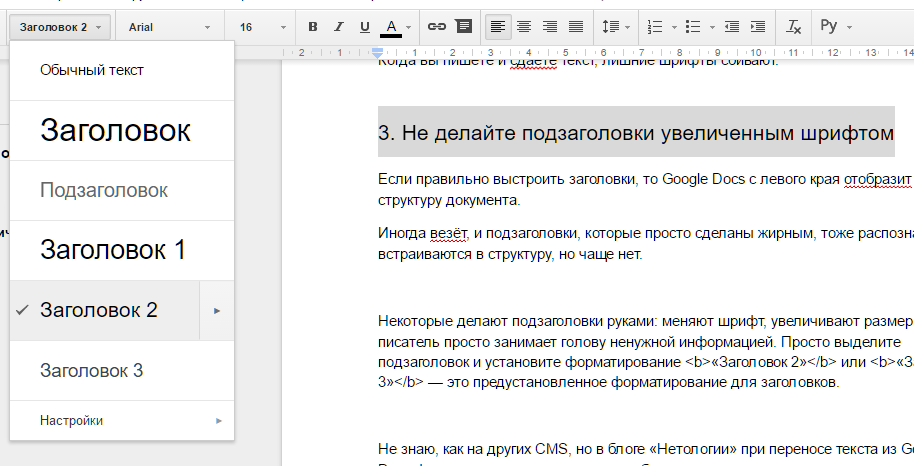Image resolution: width=914 pixels, height=466 pixels.
Task: Toggle italic formatting
Action: (x=338, y=26)
